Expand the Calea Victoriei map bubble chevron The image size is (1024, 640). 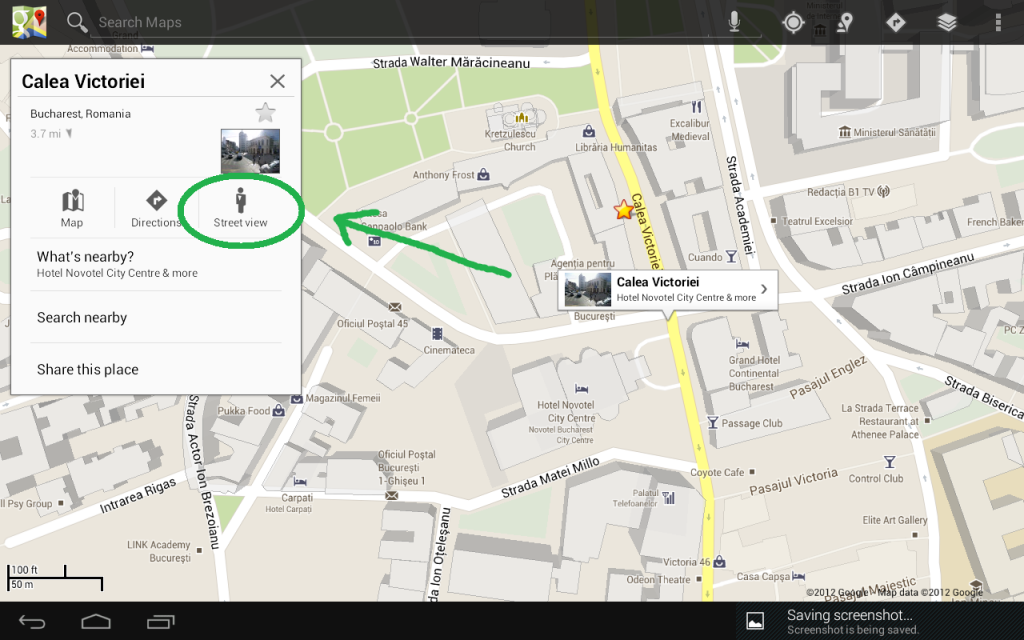tap(764, 289)
